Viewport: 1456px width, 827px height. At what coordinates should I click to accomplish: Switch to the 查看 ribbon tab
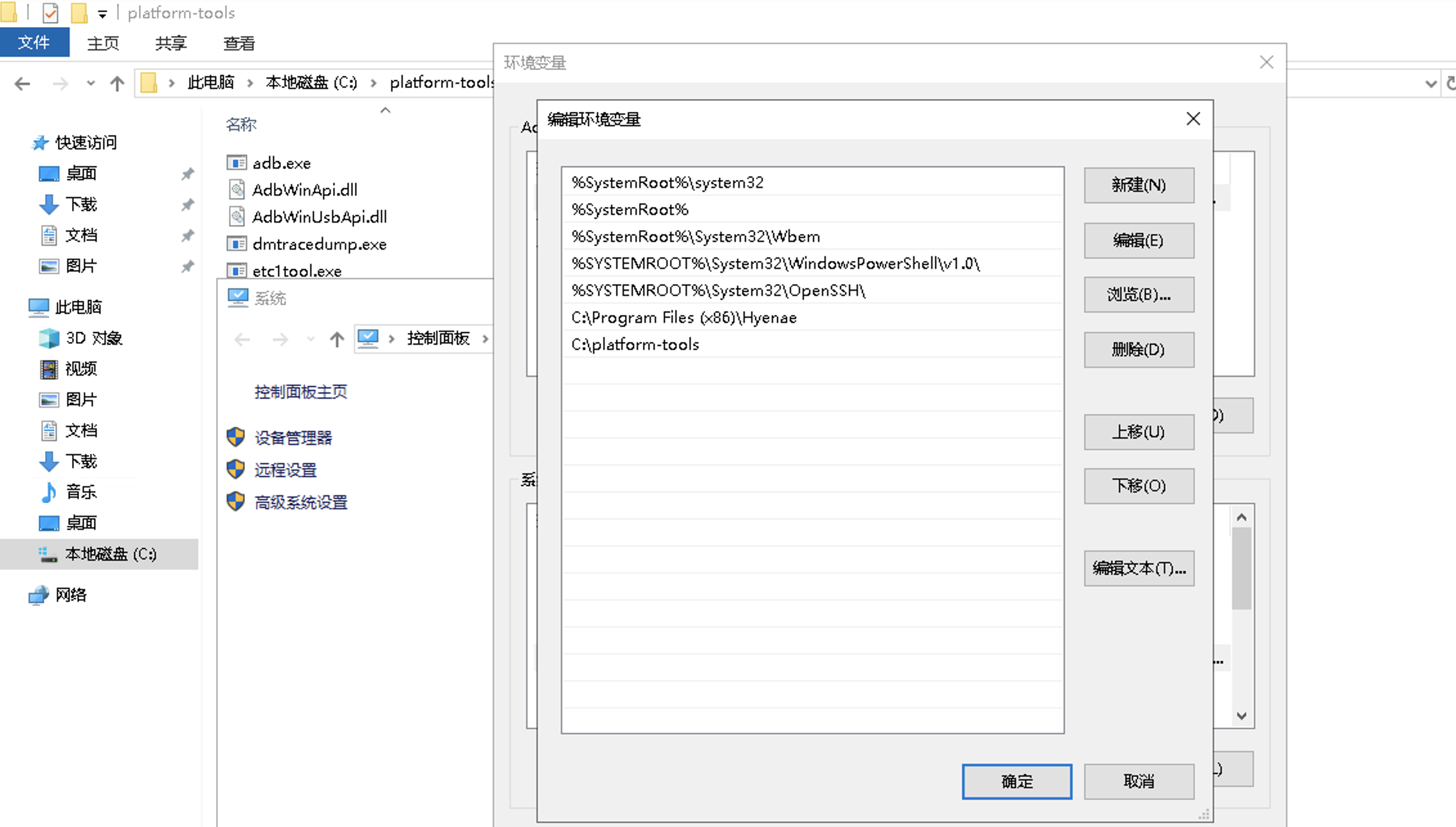coord(239,43)
